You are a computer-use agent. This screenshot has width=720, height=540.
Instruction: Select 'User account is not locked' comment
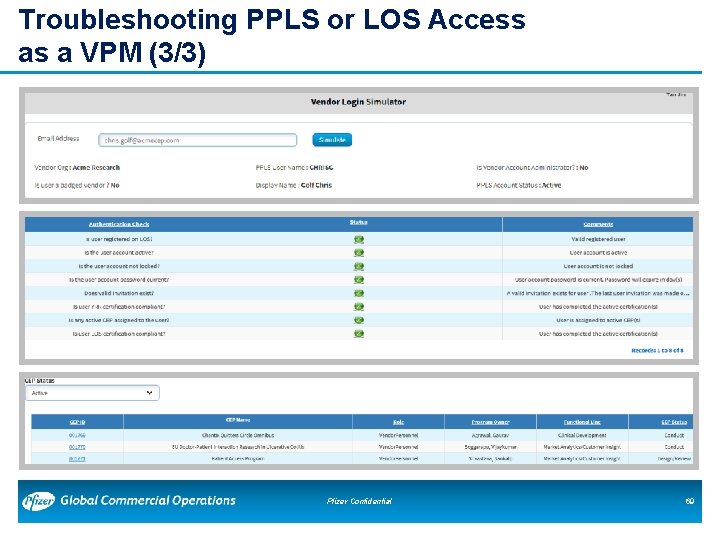click(598, 266)
